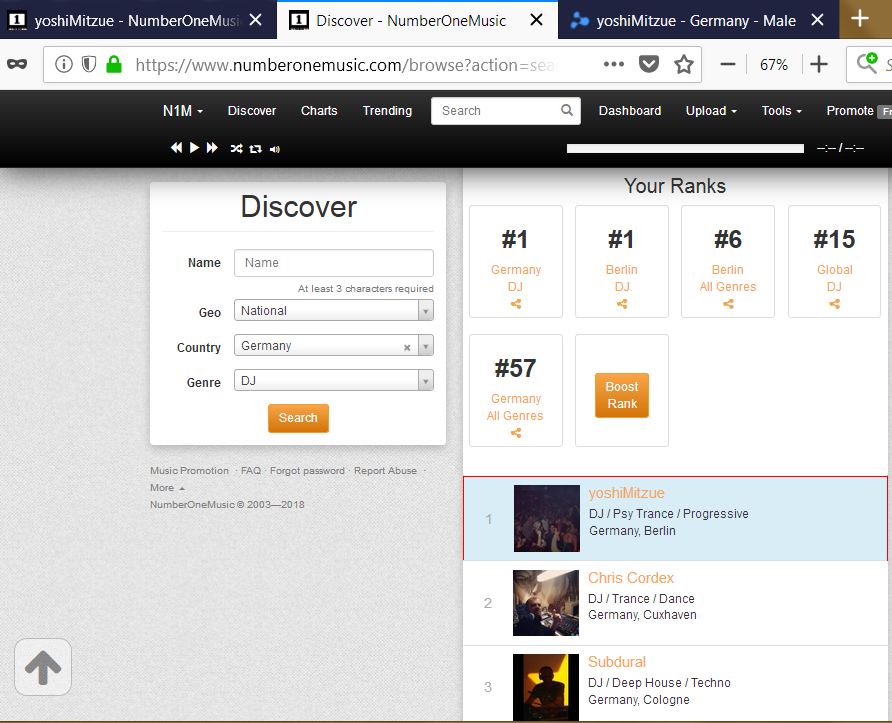Viewport: 892px width, 723px height.
Task: Open a new browser tab
Action: point(860,19)
